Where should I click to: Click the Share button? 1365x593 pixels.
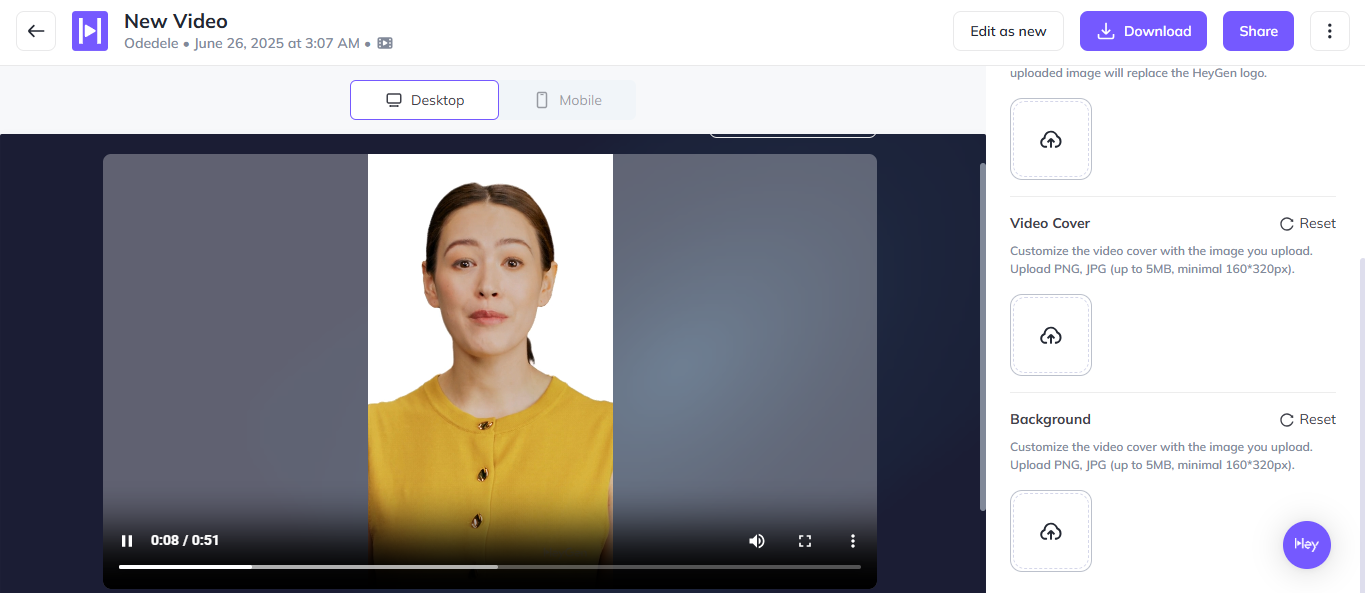click(1258, 31)
